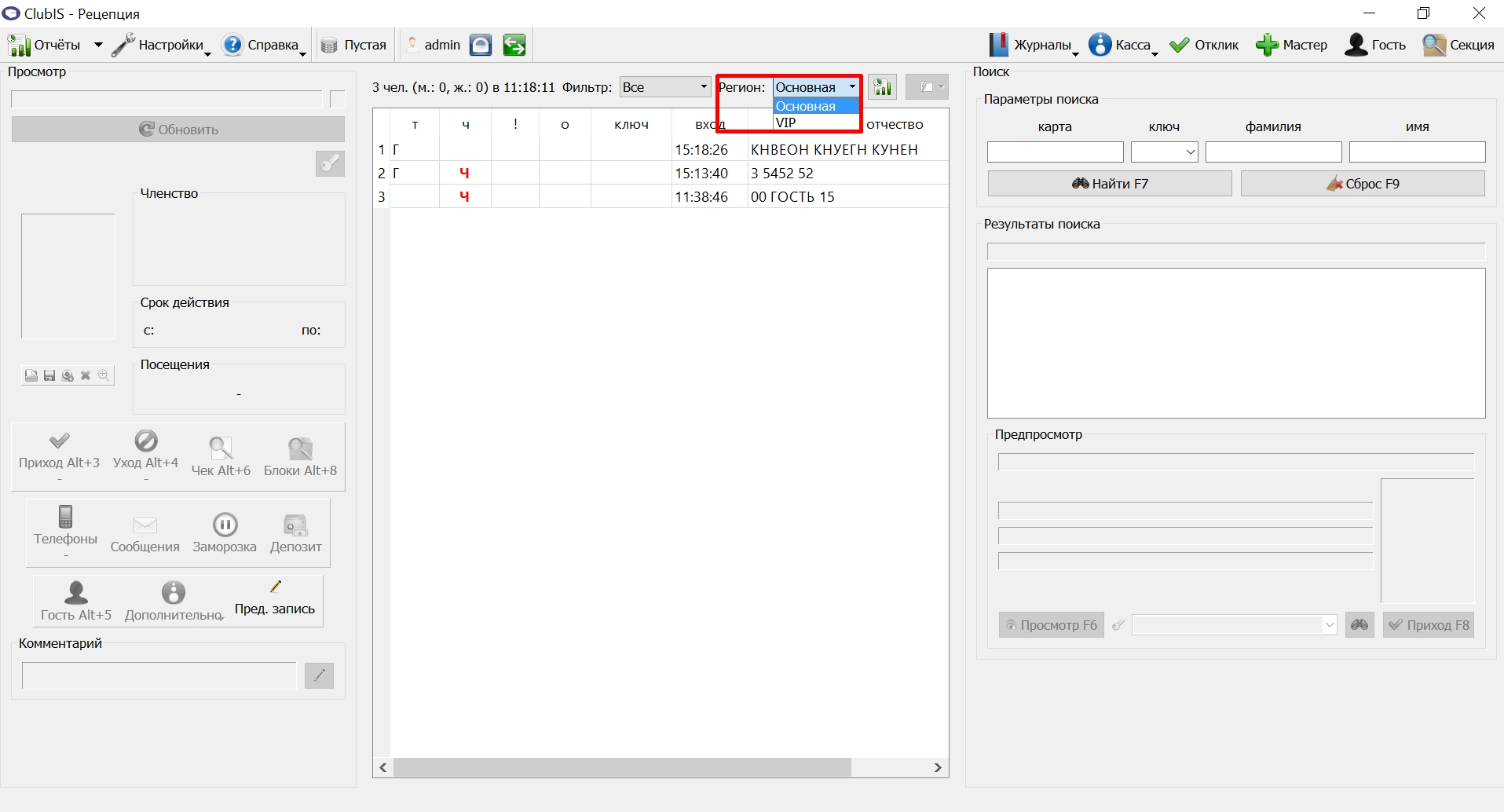Image resolution: width=1504 pixels, height=812 pixels.
Task: Open the Дополнительно info dropdown button
Action: [174, 602]
